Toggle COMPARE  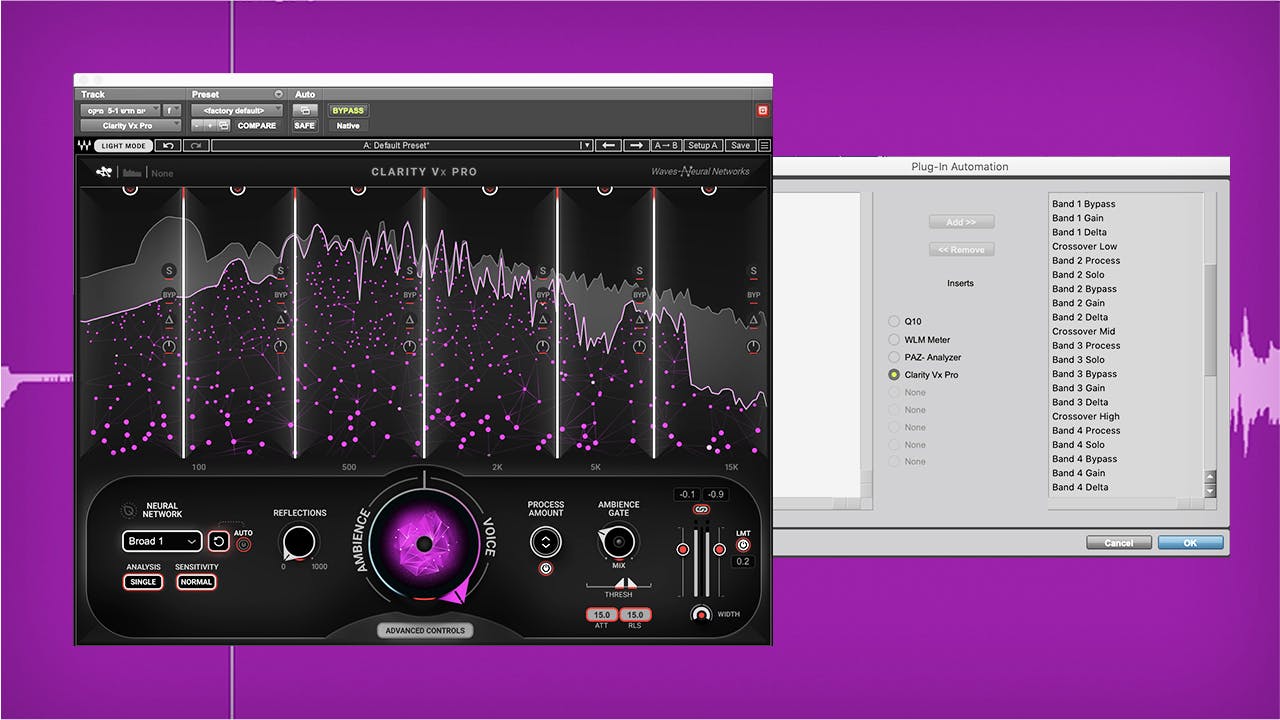[257, 126]
